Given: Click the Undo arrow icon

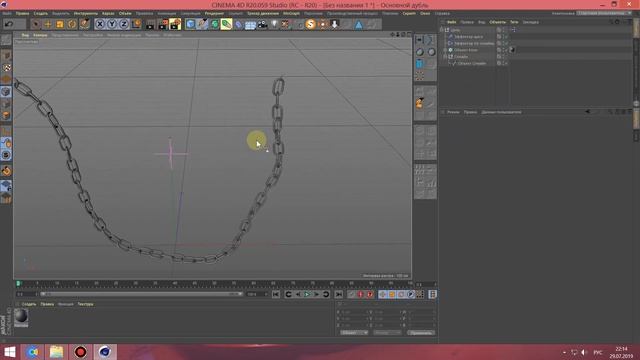Looking at the screenshot, I should coord(9,24).
